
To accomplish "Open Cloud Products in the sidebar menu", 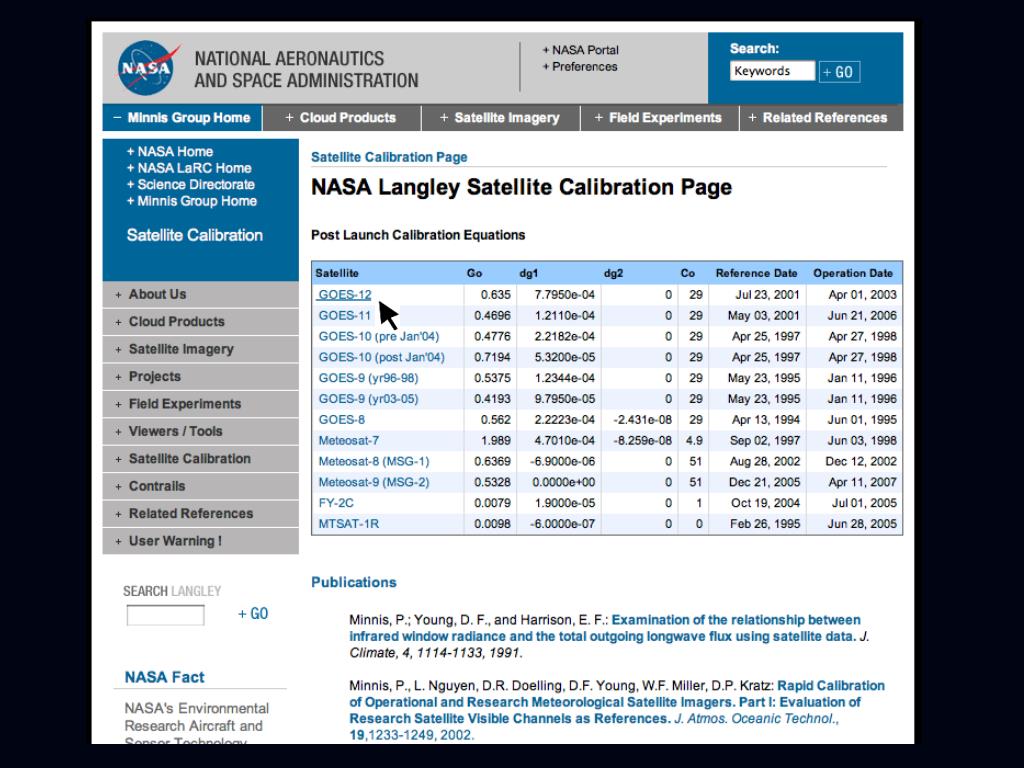I will [200, 322].
